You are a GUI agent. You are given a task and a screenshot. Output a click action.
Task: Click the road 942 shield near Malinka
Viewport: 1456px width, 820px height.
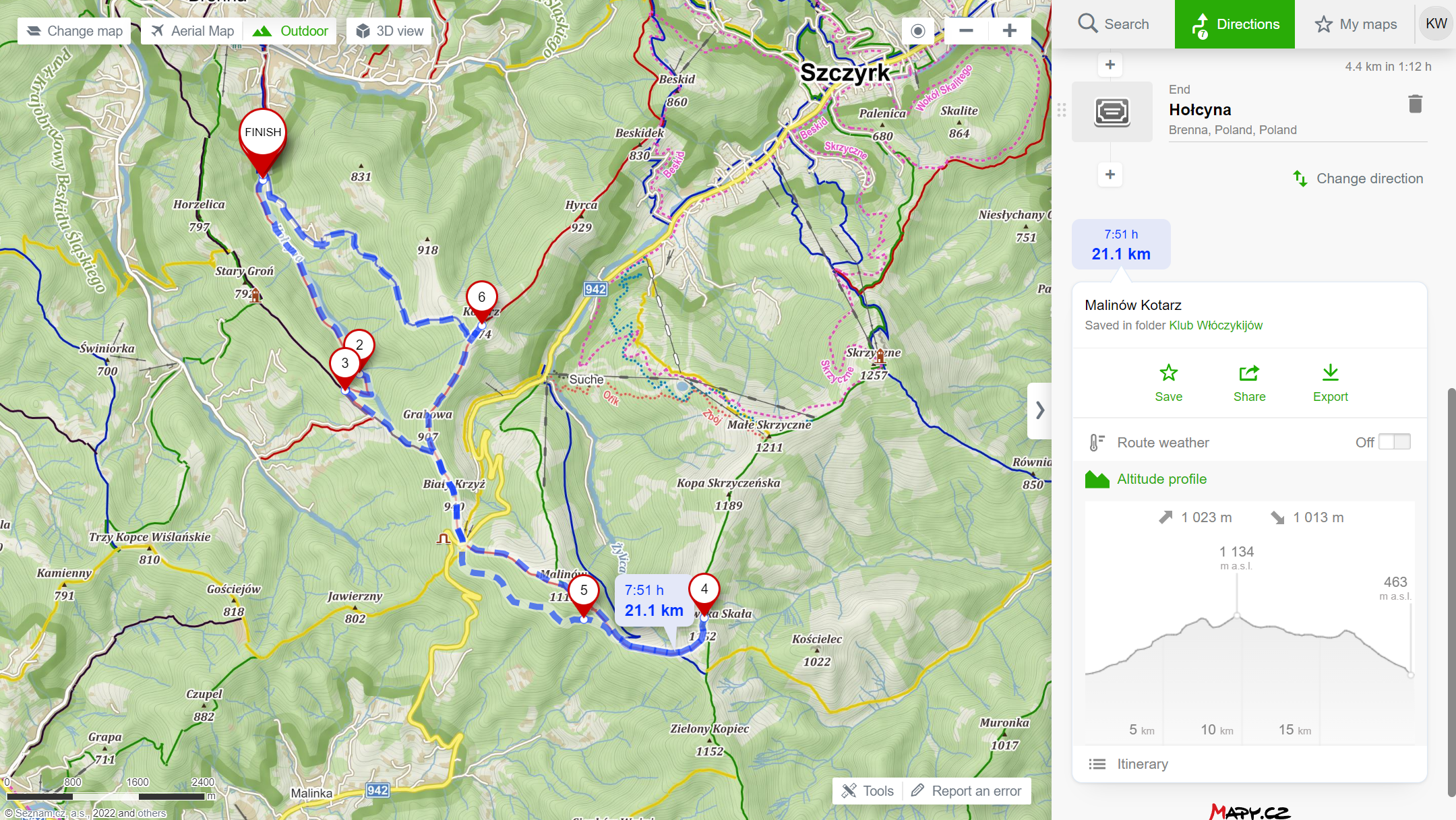[377, 790]
